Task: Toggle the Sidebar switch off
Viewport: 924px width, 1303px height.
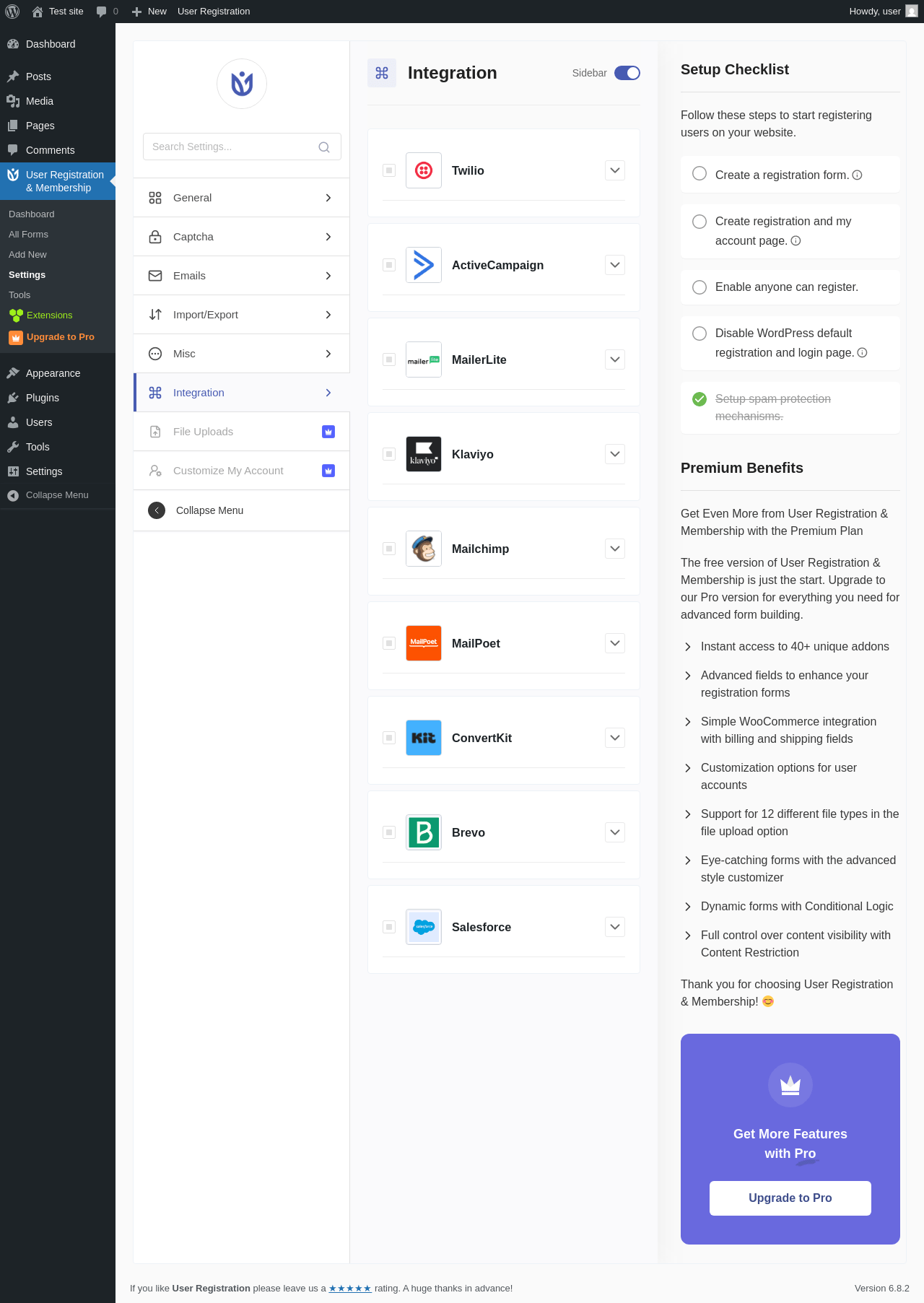Action: click(627, 73)
